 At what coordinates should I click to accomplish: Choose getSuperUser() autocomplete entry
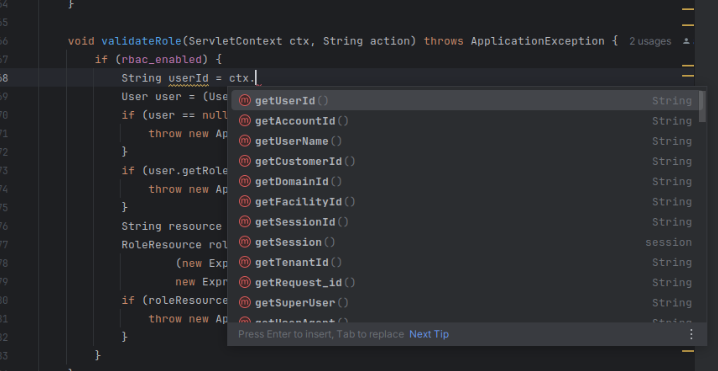[x=466, y=302]
